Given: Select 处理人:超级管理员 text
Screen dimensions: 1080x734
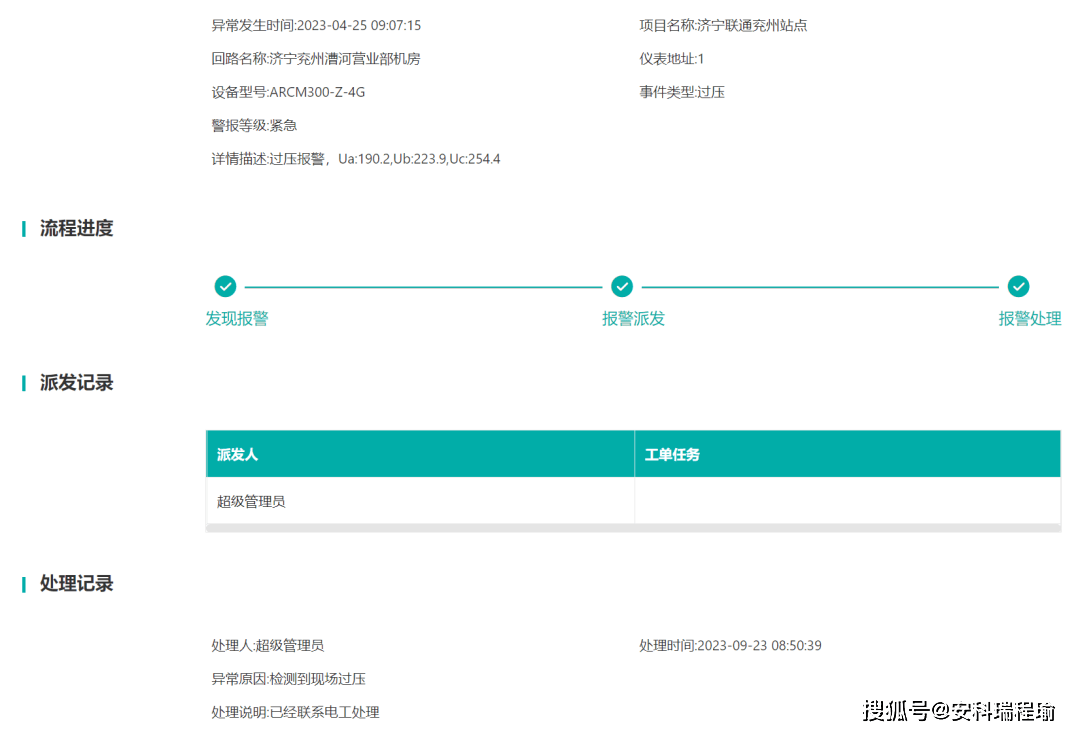Looking at the screenshot, I should [x=267, y=646].
